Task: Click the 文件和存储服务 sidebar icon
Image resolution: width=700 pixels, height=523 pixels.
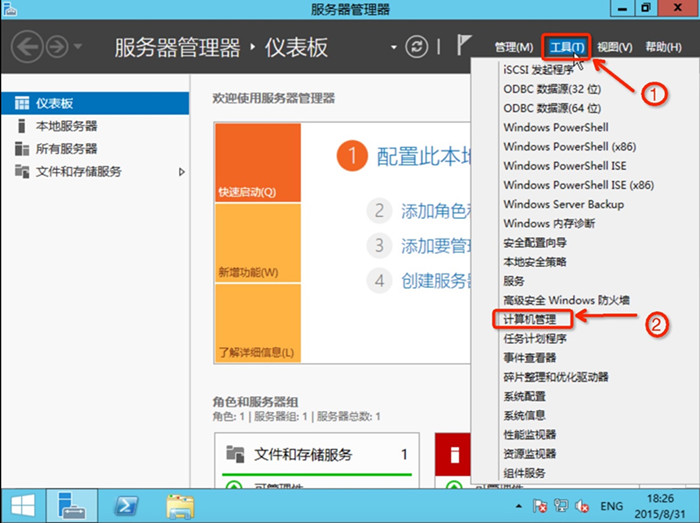Action: [x=22, y=171]
